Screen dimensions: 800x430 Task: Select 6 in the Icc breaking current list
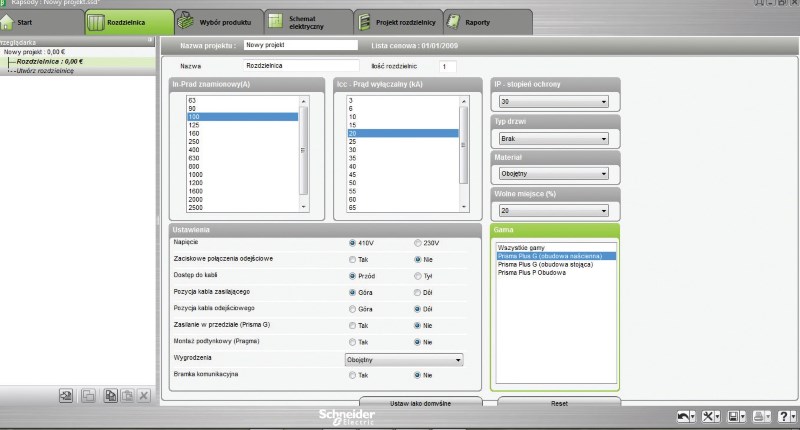click(x=403, y=109)
